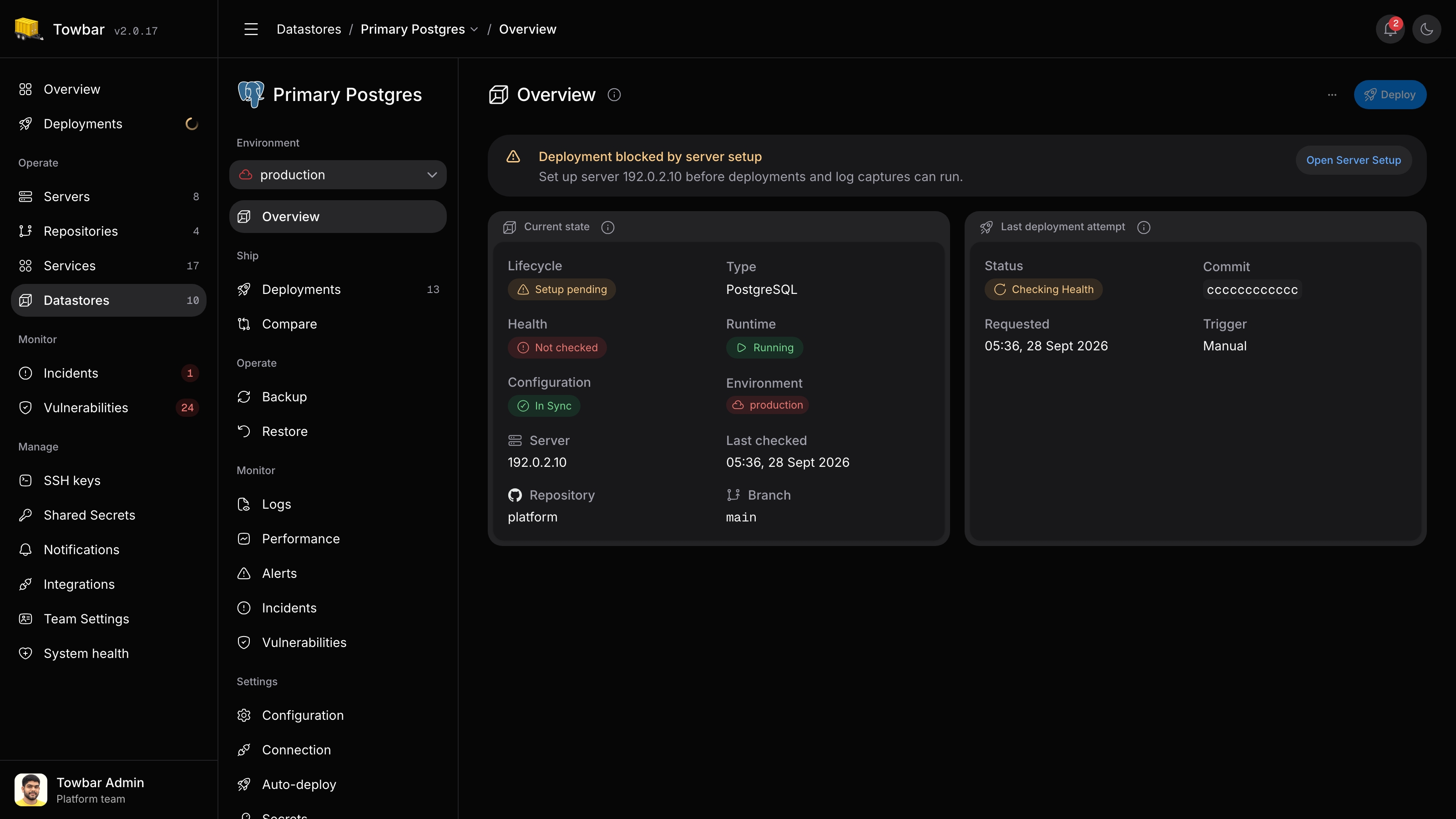Open Repositories in main sidebar

pos(109,231)
